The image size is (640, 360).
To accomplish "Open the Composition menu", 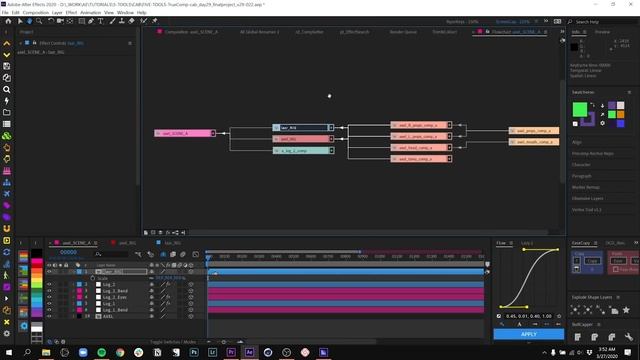I will coord(36,13).
